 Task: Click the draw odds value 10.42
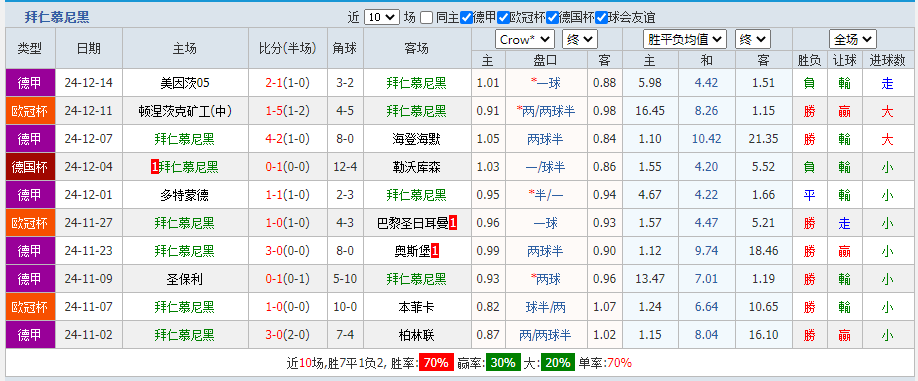(706, 139)
